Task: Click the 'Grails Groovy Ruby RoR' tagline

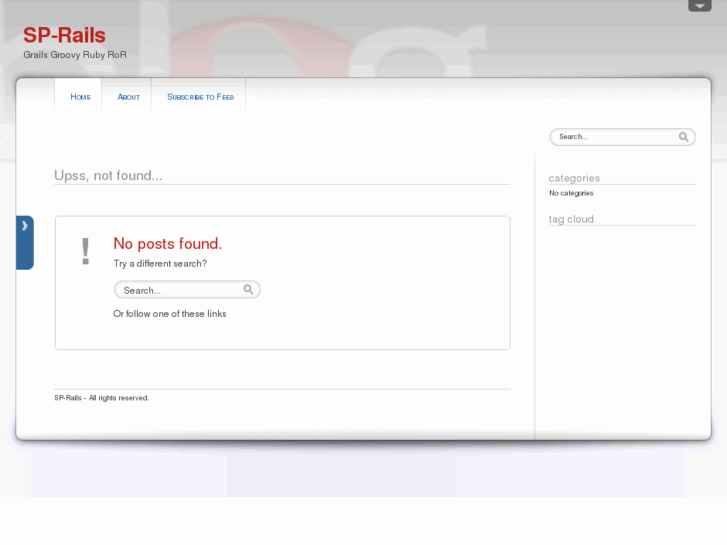Action: 75,55
